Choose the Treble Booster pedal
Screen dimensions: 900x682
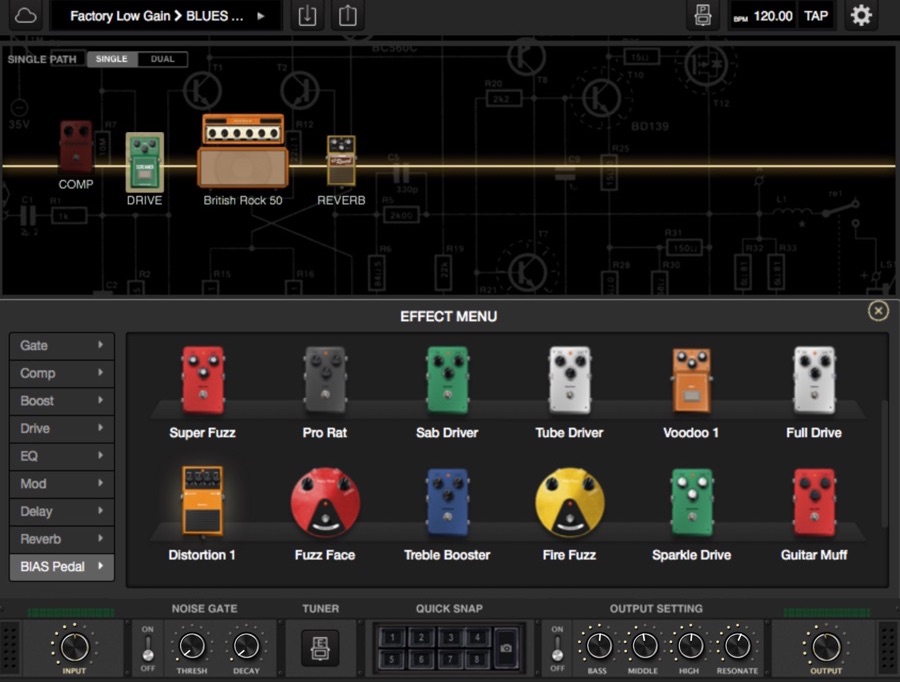(447, 502)
